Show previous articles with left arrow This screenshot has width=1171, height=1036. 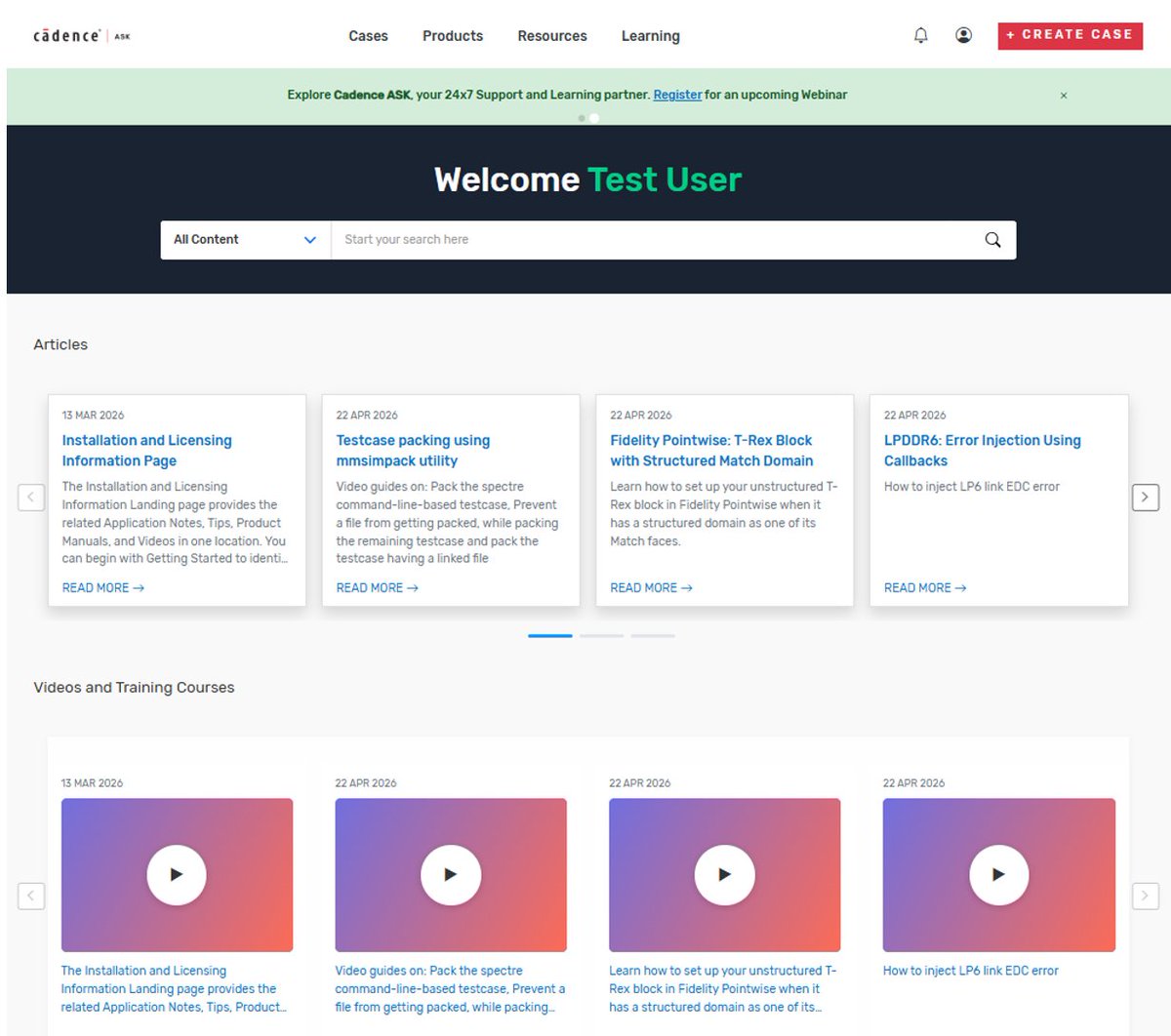point(31,498)
